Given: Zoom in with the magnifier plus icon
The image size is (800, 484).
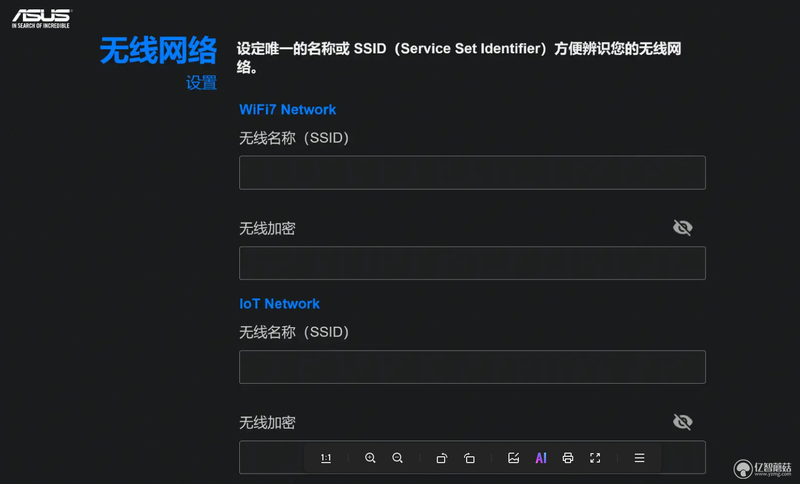Looking at the screenshot, I should click(370, 458).
